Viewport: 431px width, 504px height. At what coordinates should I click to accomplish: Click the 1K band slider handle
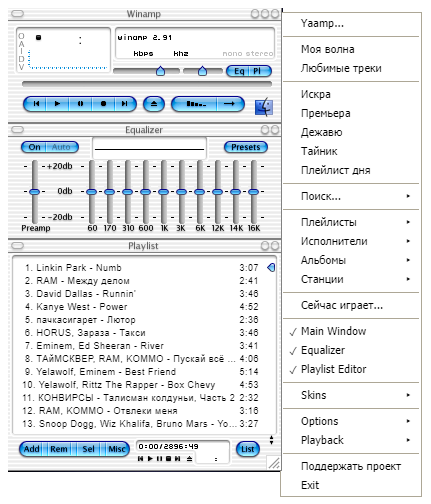tap(163, 192)
